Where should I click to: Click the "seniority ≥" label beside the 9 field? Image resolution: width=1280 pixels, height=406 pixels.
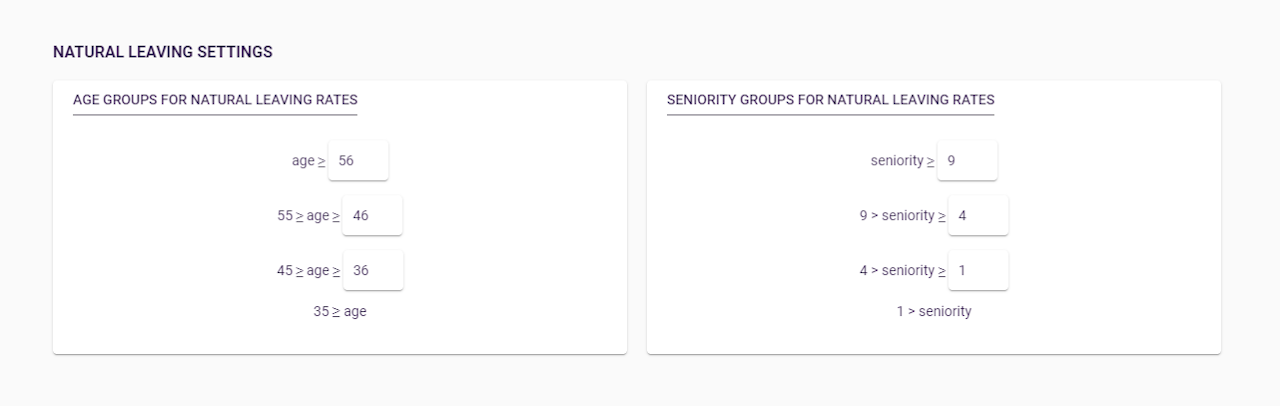(x=902, y=161)
